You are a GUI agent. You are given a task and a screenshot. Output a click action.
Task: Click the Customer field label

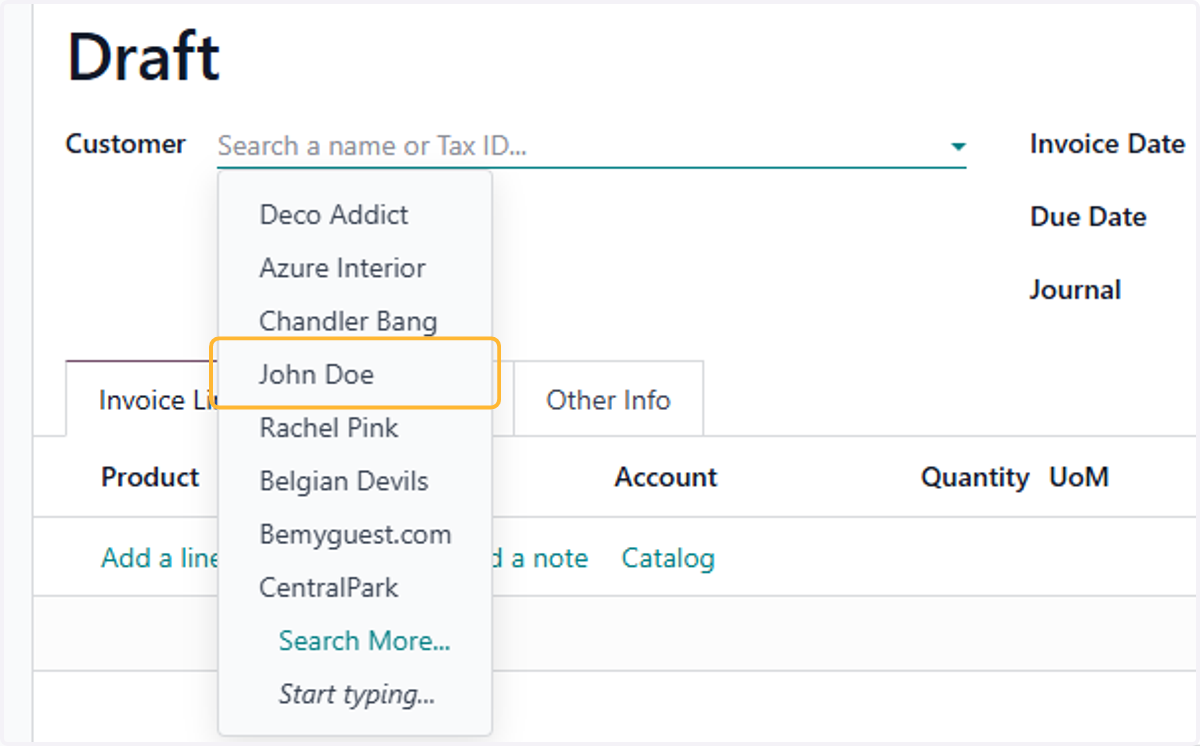pos(126,144)
